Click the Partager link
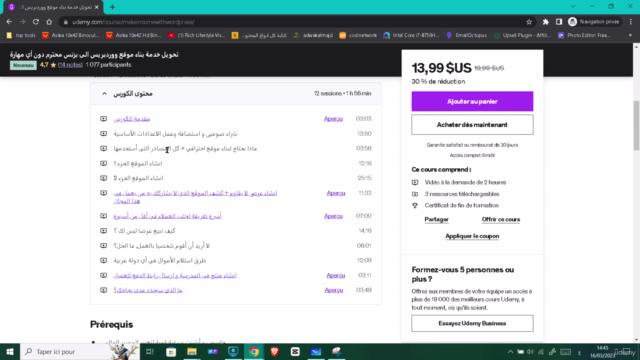 pos(436,220)
